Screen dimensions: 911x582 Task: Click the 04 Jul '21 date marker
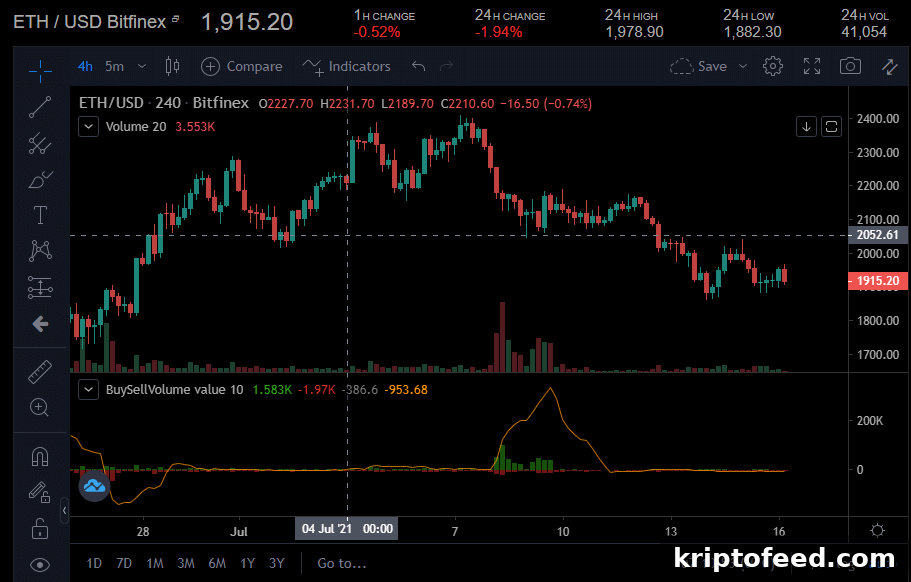[x=347, y=529]
